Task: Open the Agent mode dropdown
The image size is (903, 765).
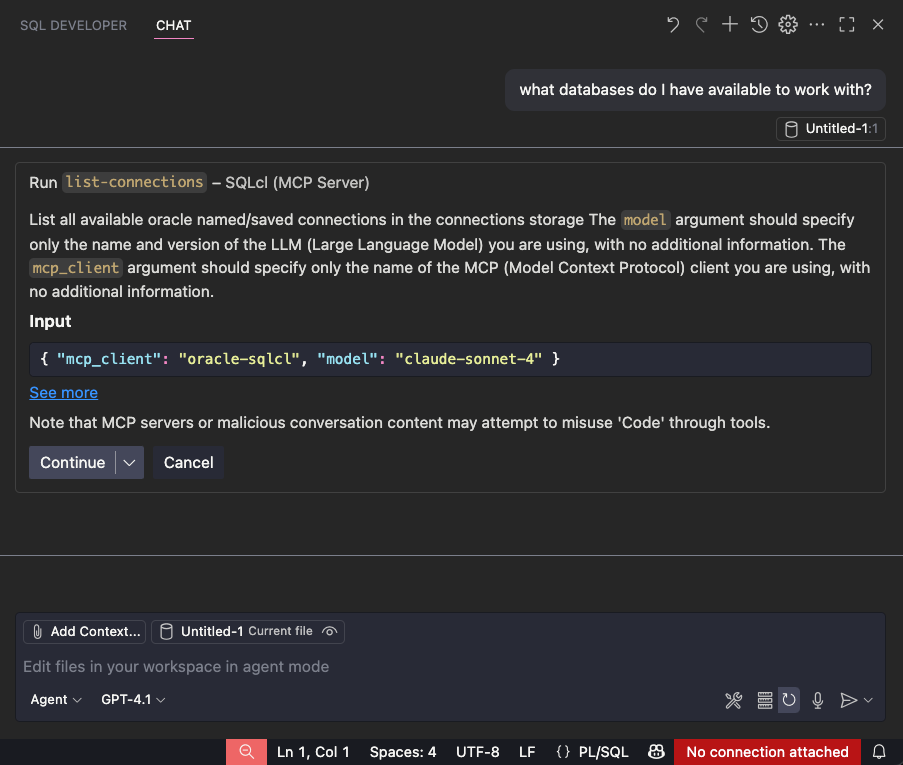Action: (56, 699)
